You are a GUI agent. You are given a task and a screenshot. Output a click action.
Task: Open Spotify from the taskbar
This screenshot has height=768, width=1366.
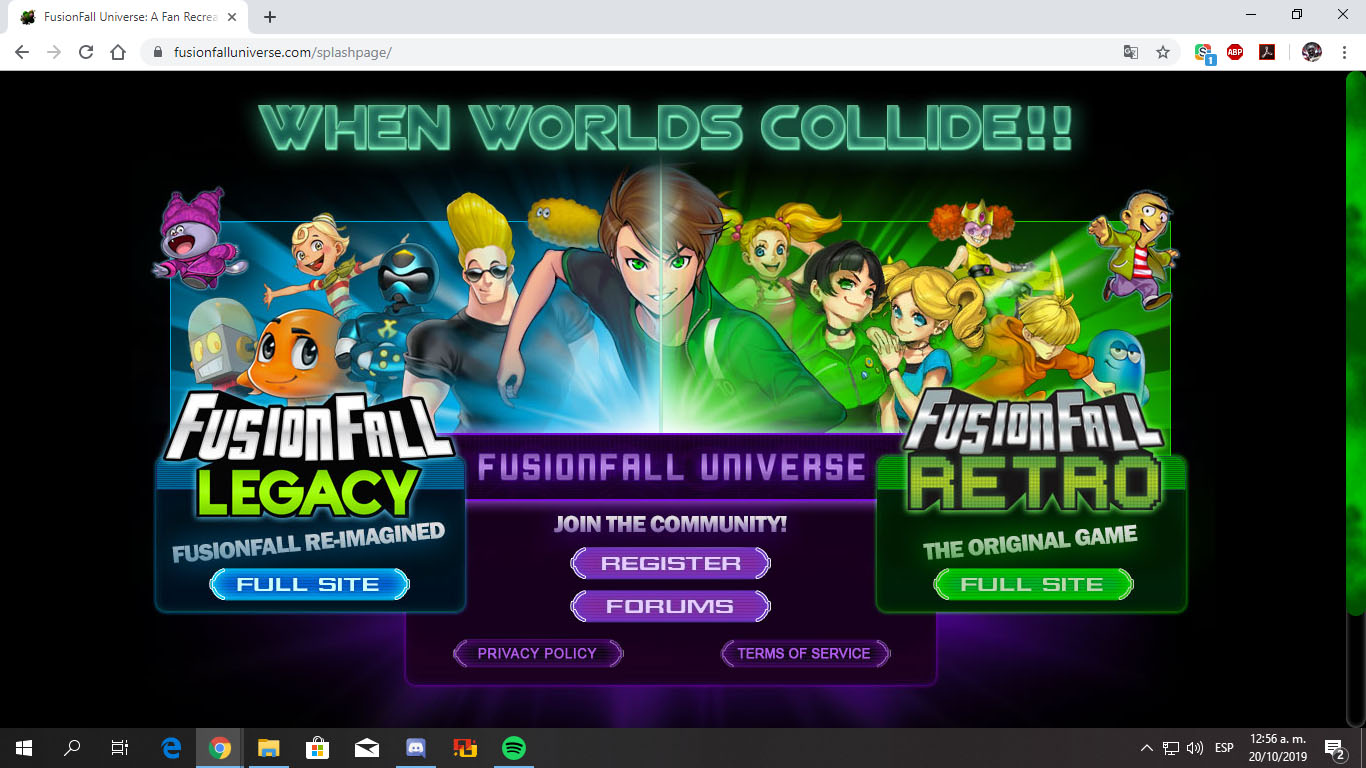pyautogui.click(x=514, y=748)
